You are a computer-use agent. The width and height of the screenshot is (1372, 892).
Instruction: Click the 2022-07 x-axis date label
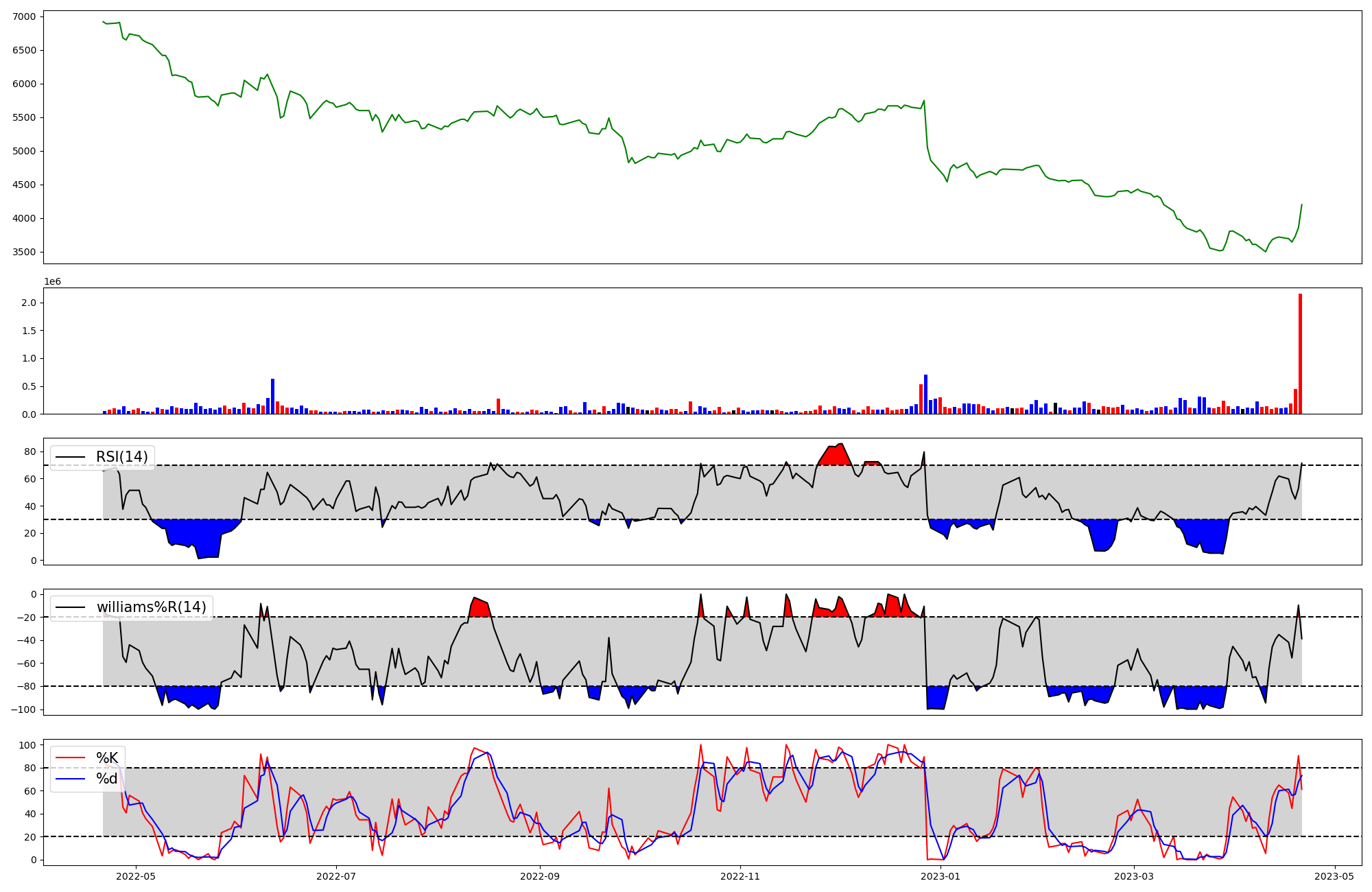336,876
